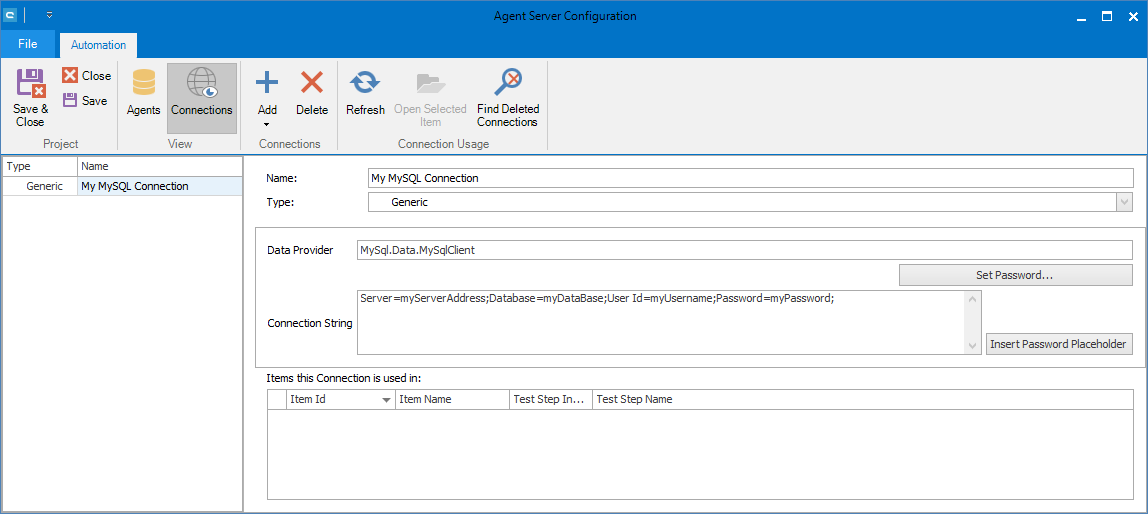Click the Close project icon

point(70,76)
